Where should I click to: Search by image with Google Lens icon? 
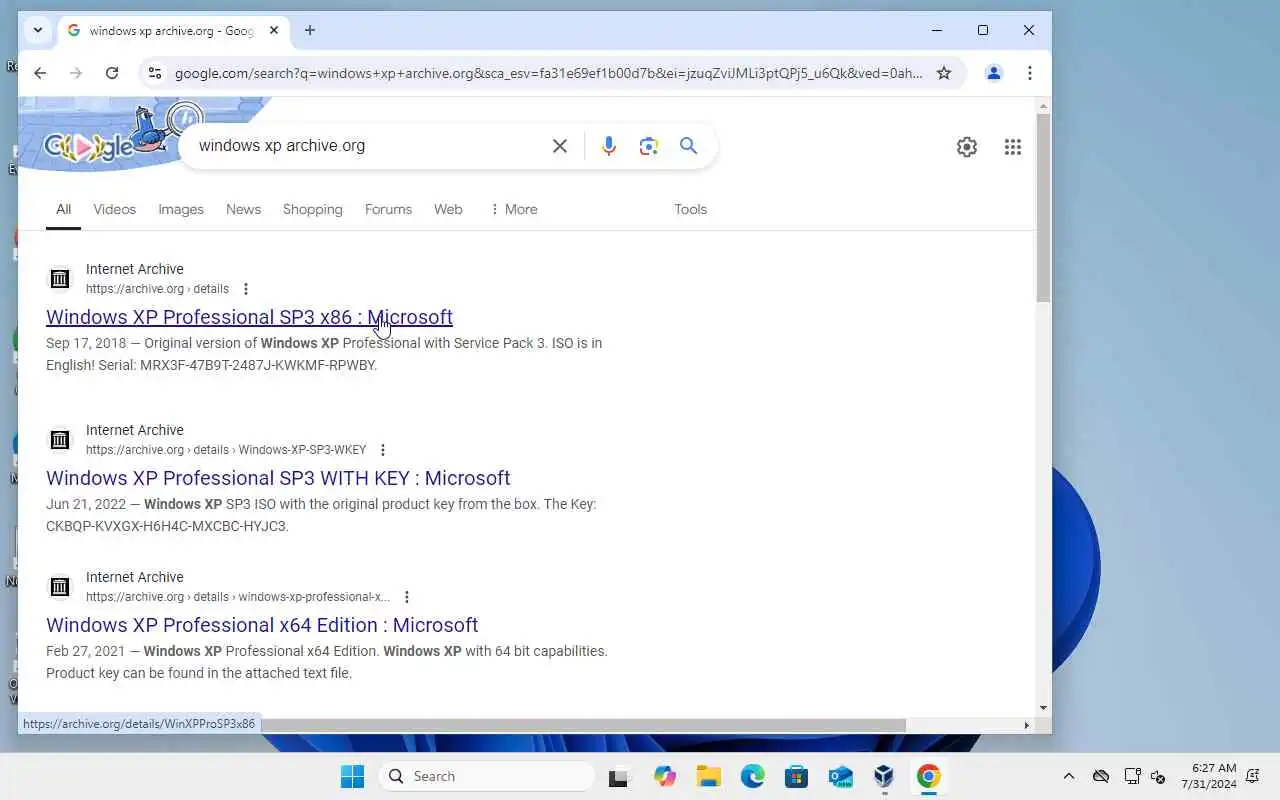click(x=649, y=146)
